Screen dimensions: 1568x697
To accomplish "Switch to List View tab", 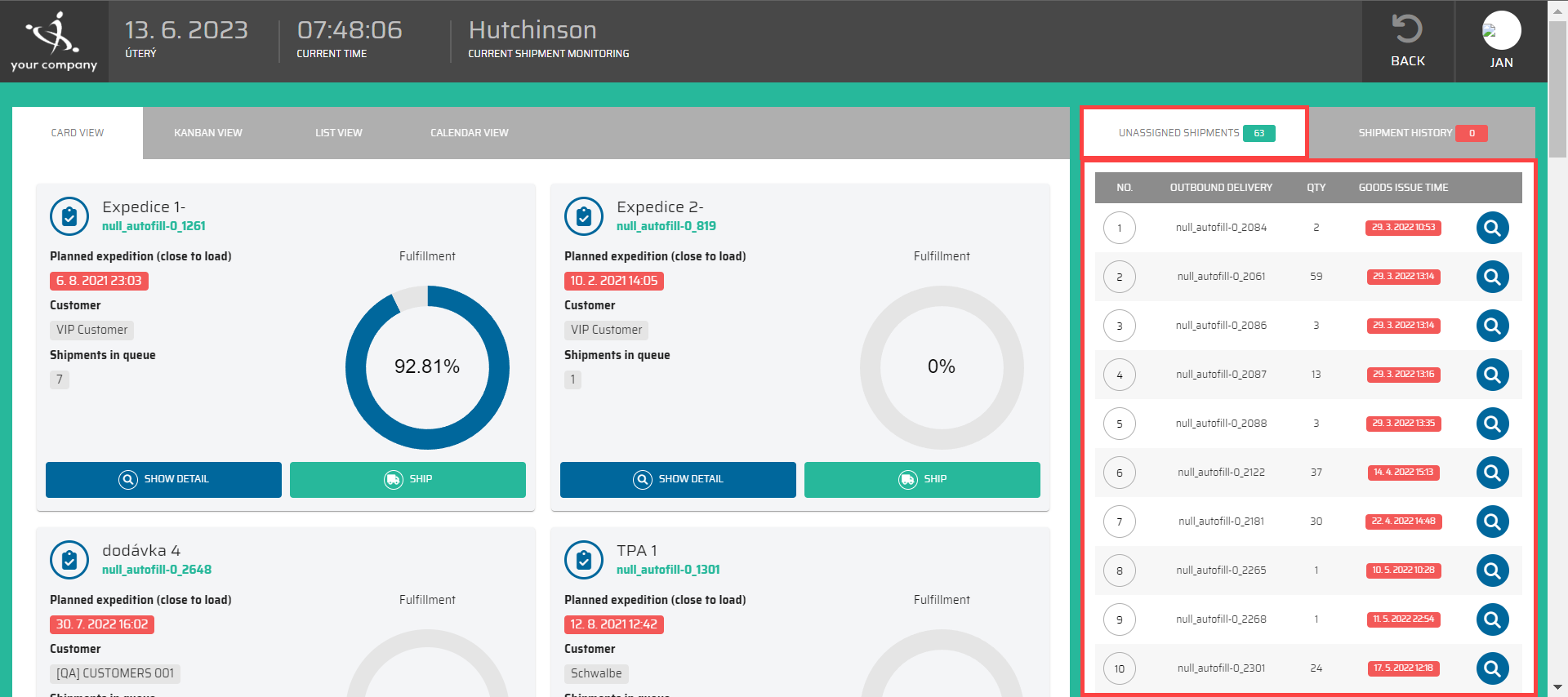I will click(x=338, y=133).
